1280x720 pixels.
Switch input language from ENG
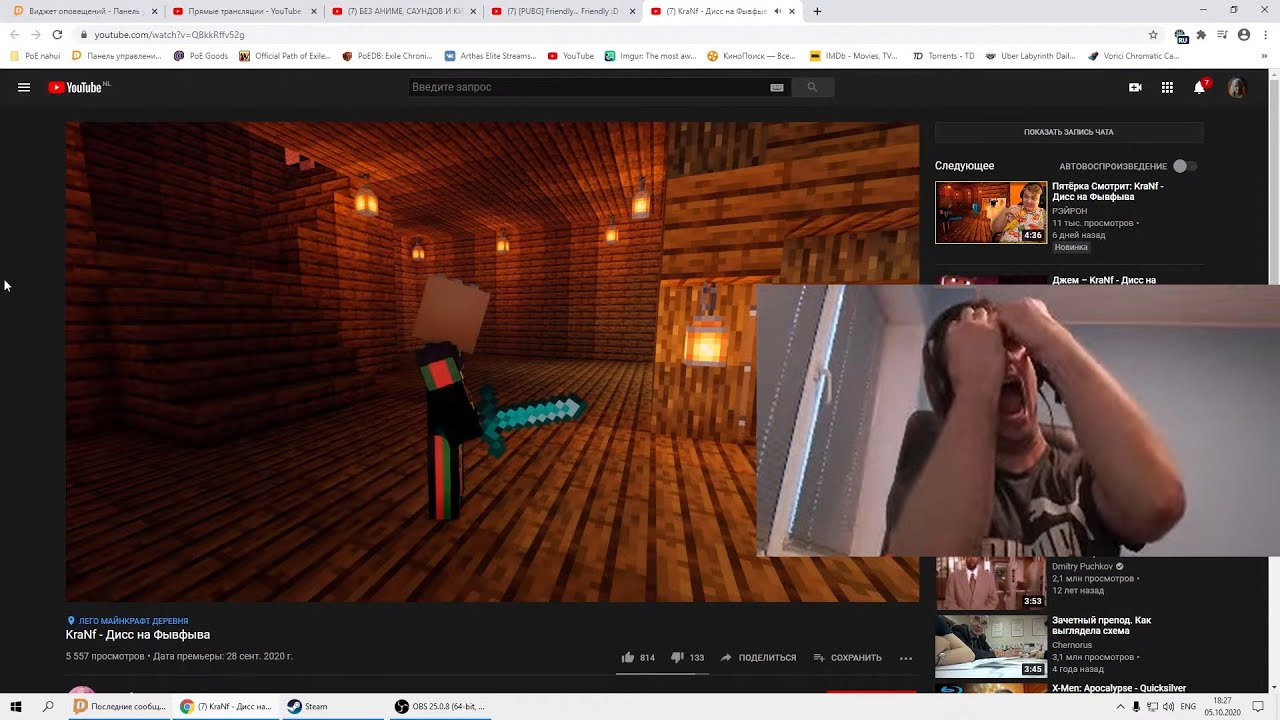click(1188, 706)
